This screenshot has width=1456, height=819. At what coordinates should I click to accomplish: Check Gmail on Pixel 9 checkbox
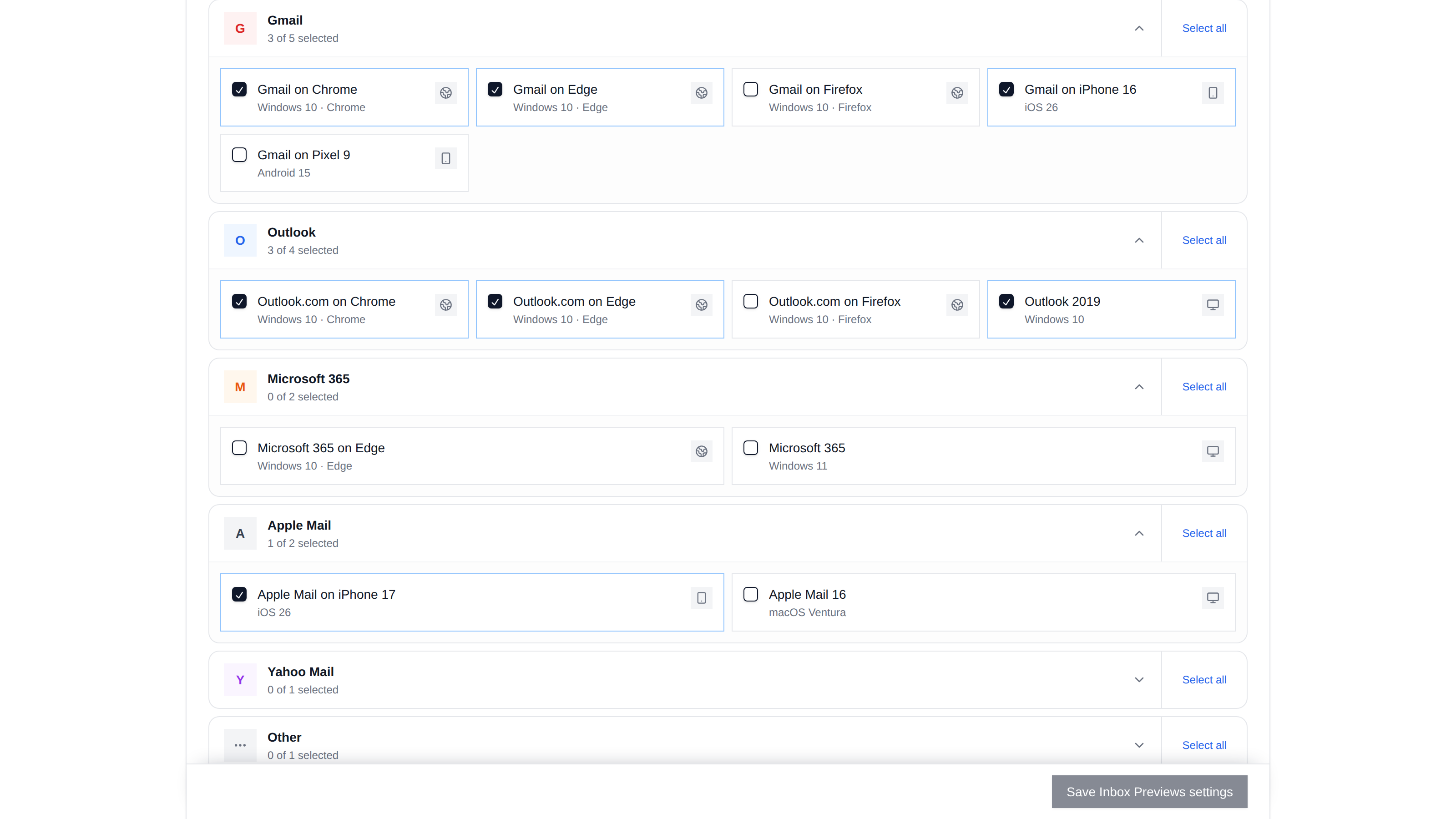point(239,155)
